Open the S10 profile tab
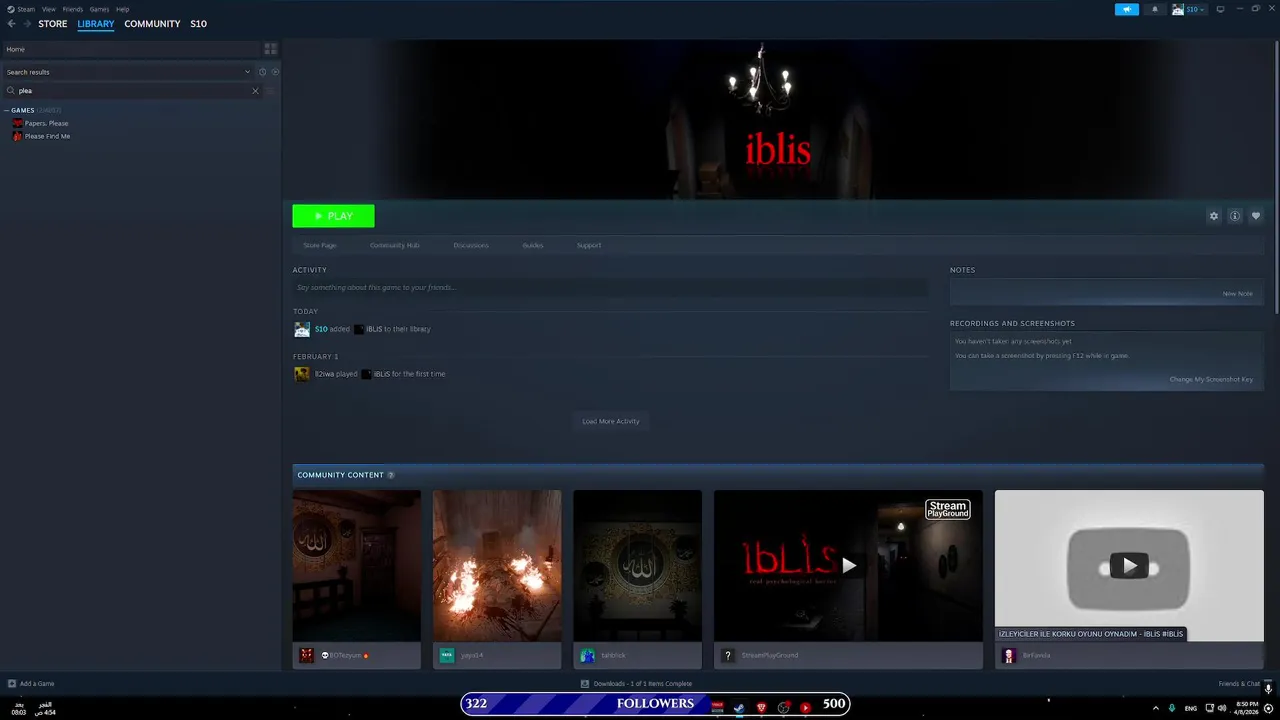Image resolution: width=1280 pixels, height=720 pixels. click(x=198, y=24)
